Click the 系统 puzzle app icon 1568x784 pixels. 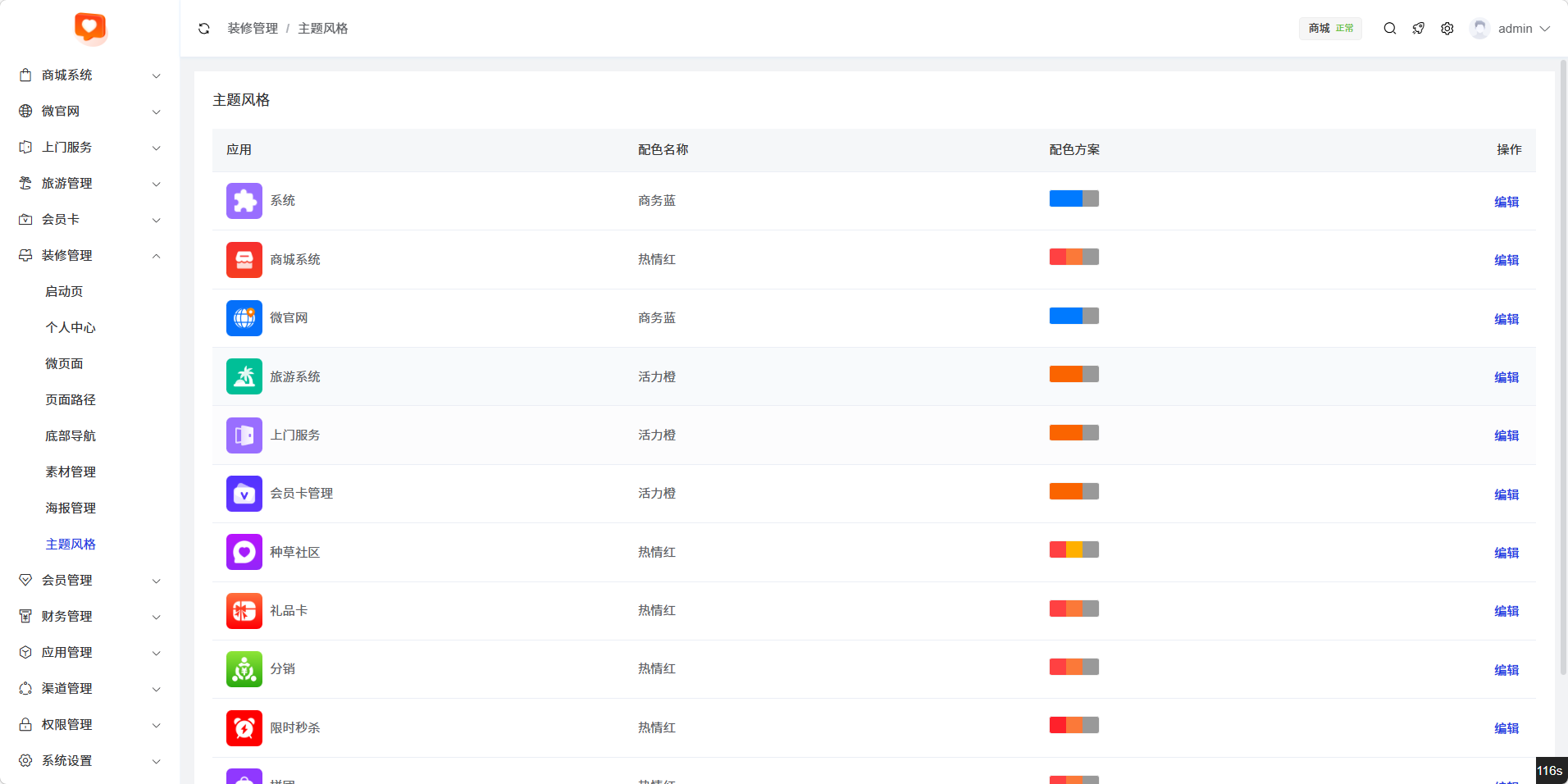click(244, 201)
